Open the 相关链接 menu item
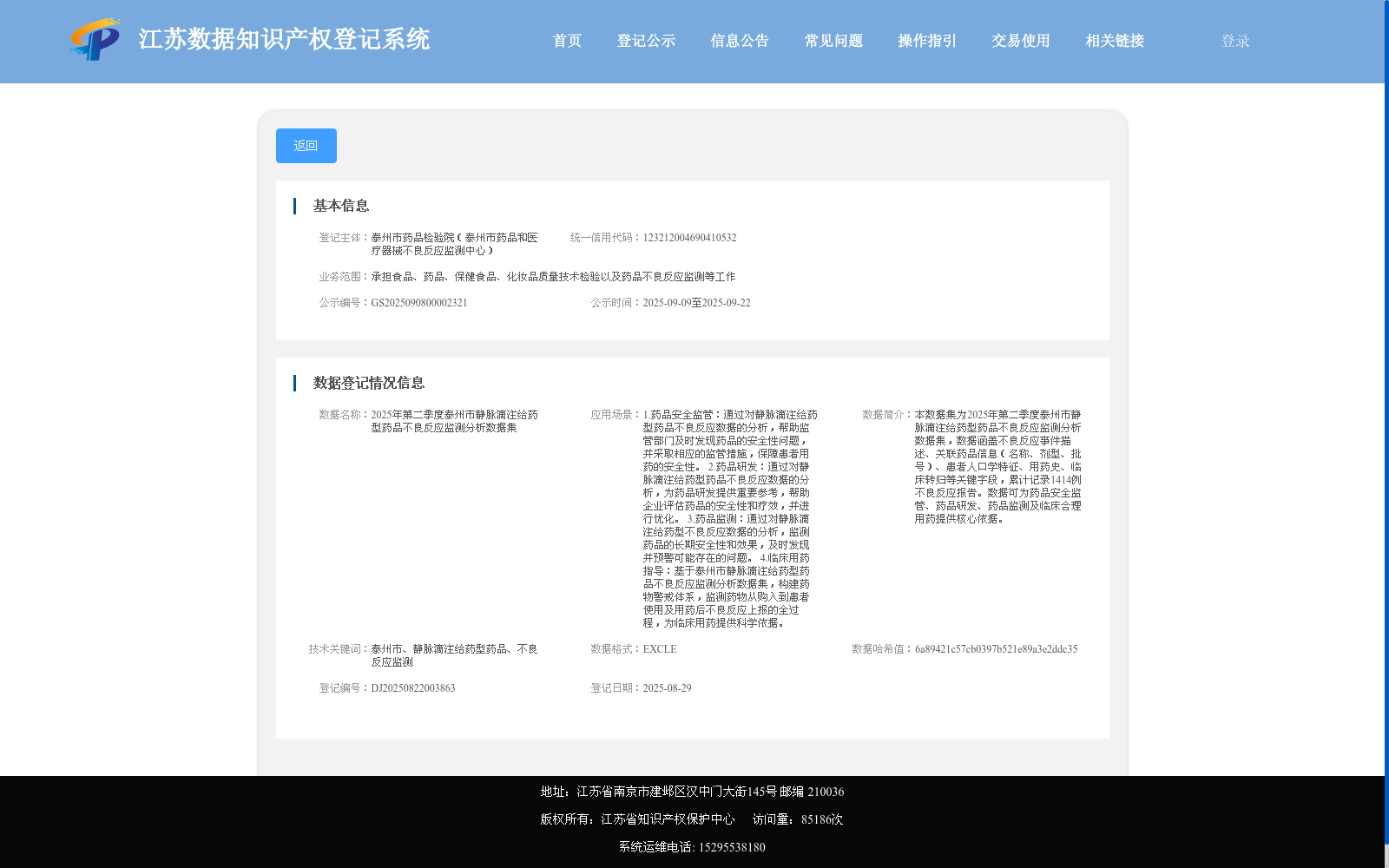The width and height of the screenshot is (1389, 868). 1115,41
